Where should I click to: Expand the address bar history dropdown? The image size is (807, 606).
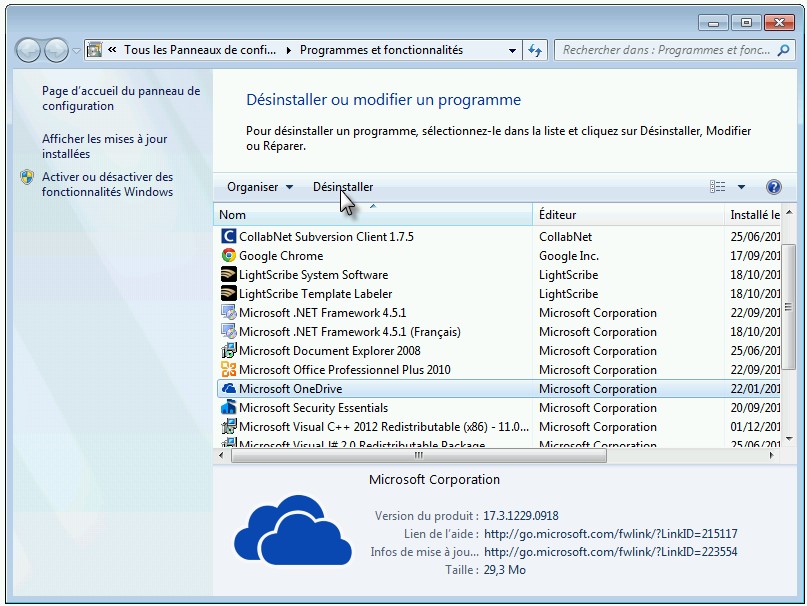tap(512, 50)
